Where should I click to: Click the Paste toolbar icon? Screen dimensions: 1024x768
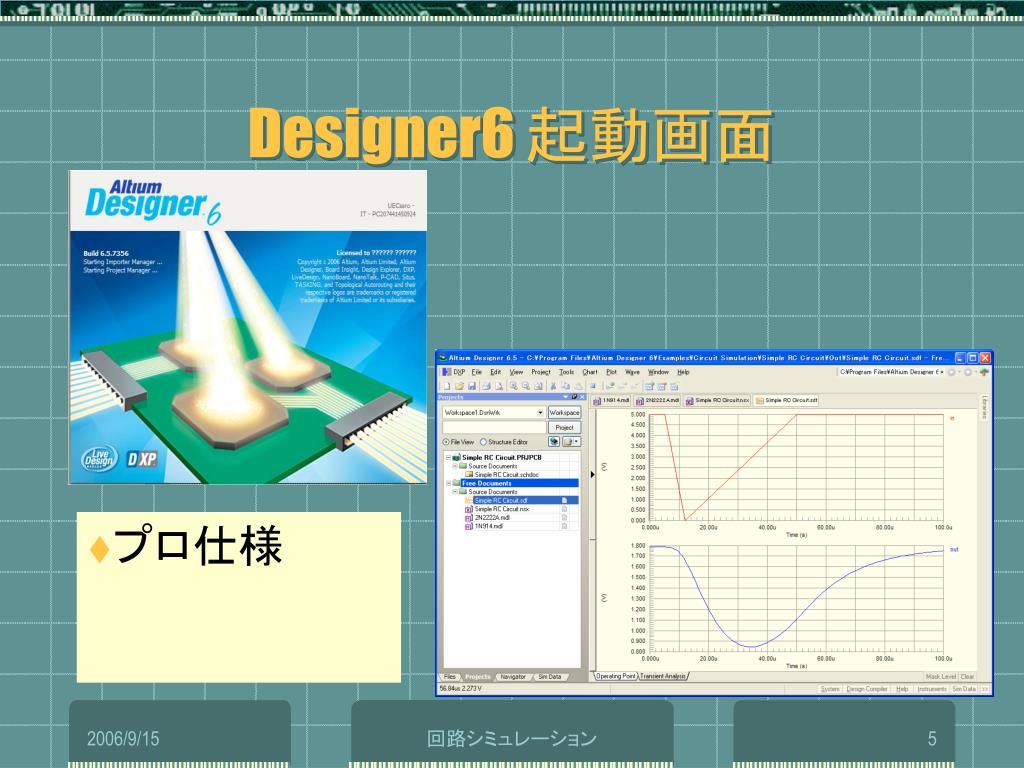(578, 387)
